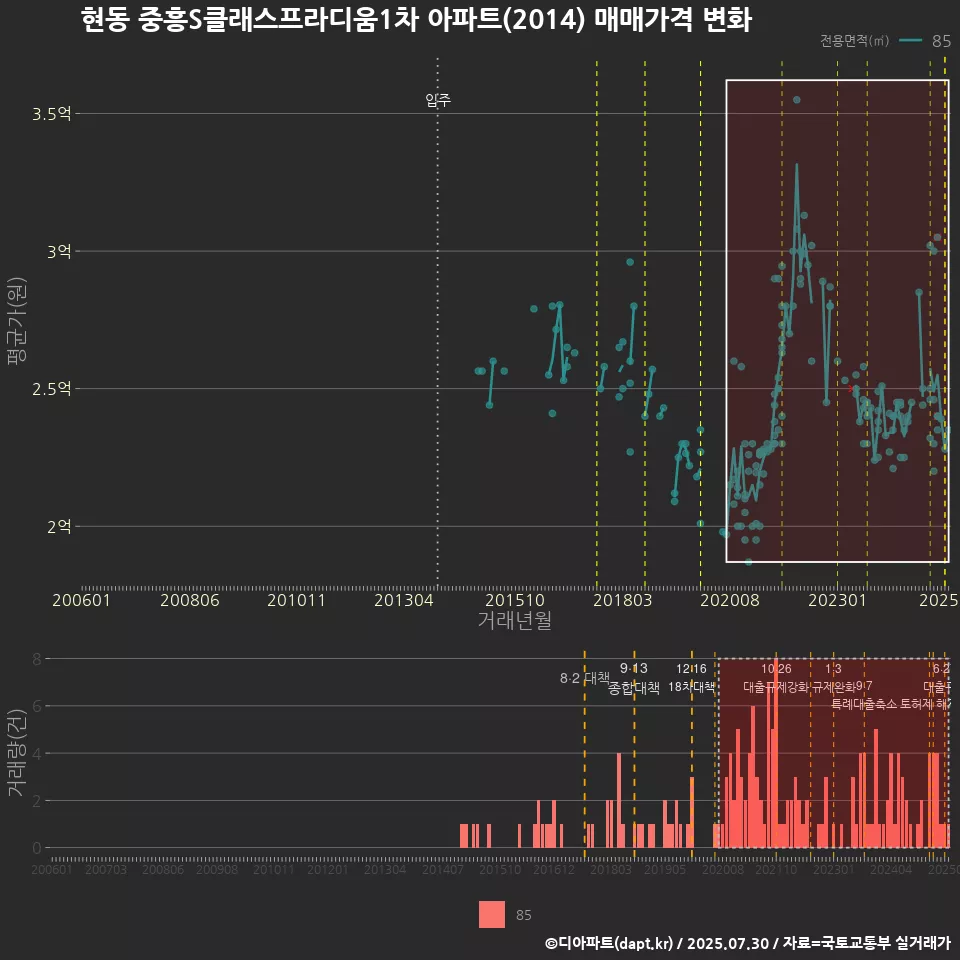Viewport: 960px width, 960px height.
Task: Click 201612 on the volume chart axis
Action: click(x=553, y=869)
